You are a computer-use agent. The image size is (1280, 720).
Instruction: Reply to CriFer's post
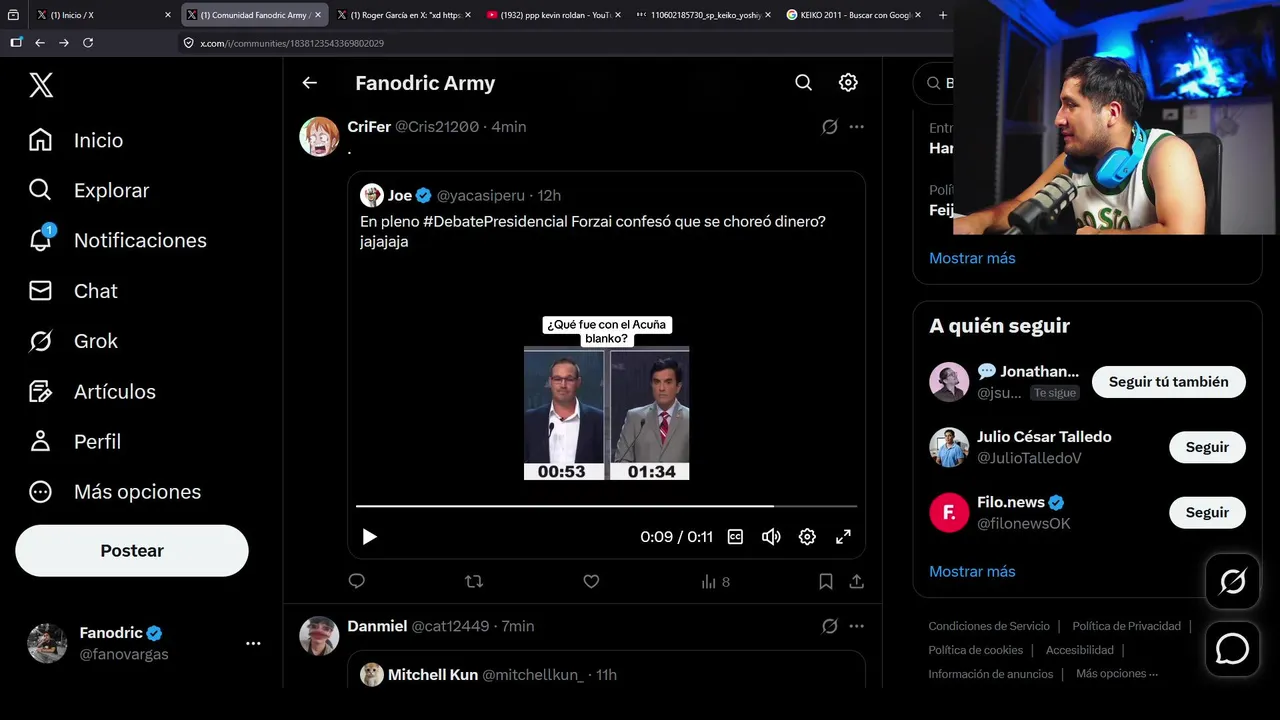[357, 581]
